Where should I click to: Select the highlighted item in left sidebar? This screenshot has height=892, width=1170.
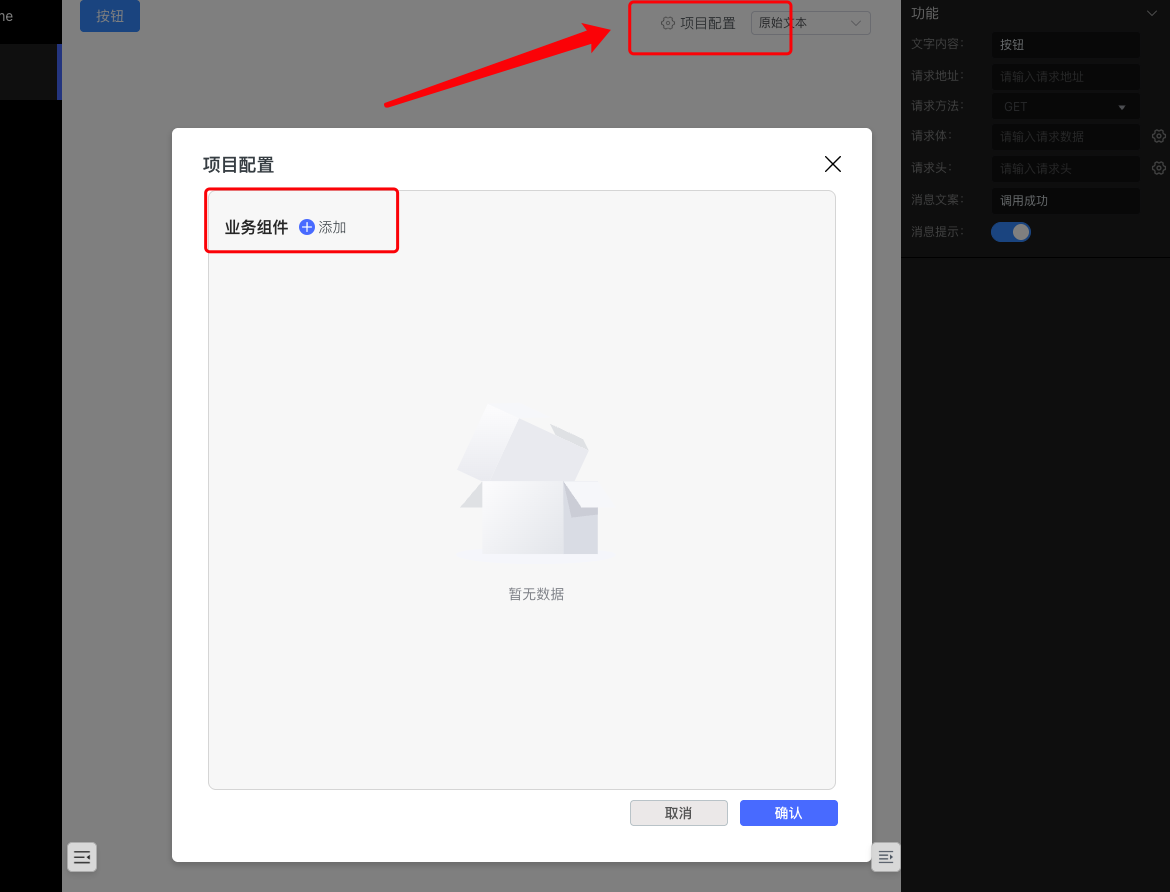(x=30, y=72)
